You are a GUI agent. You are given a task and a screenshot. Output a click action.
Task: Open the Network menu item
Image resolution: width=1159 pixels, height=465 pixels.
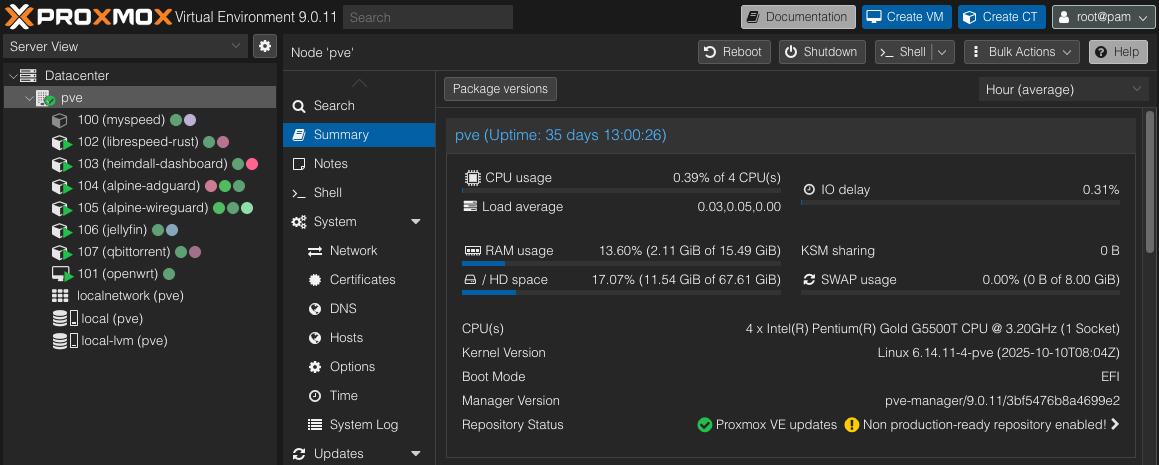353,251
